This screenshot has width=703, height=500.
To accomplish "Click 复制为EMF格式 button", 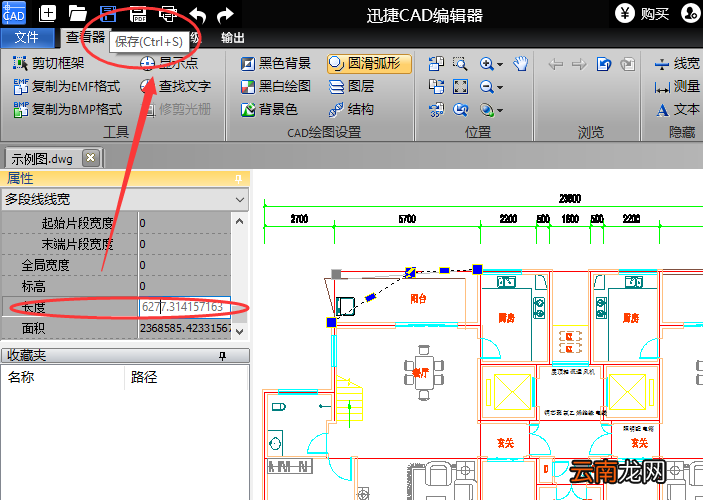I will coord(67,86).
